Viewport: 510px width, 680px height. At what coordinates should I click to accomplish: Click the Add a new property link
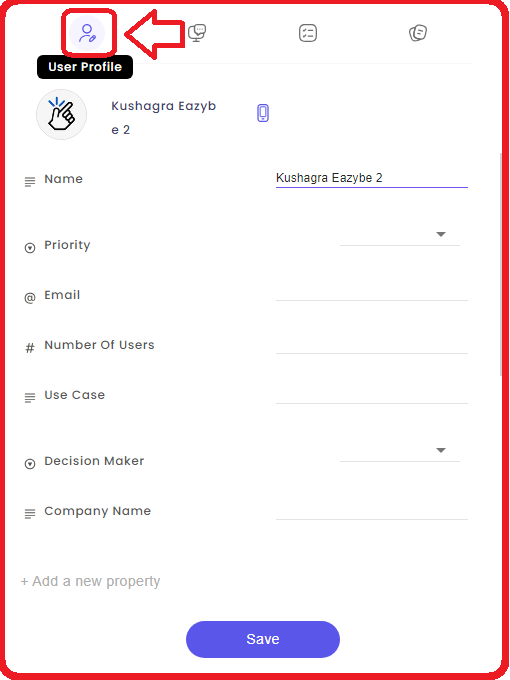point(91,581)
